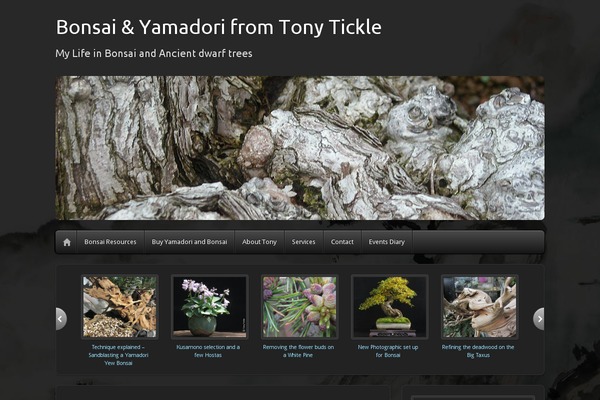Advance carousel with right arrow

[539, 318]
